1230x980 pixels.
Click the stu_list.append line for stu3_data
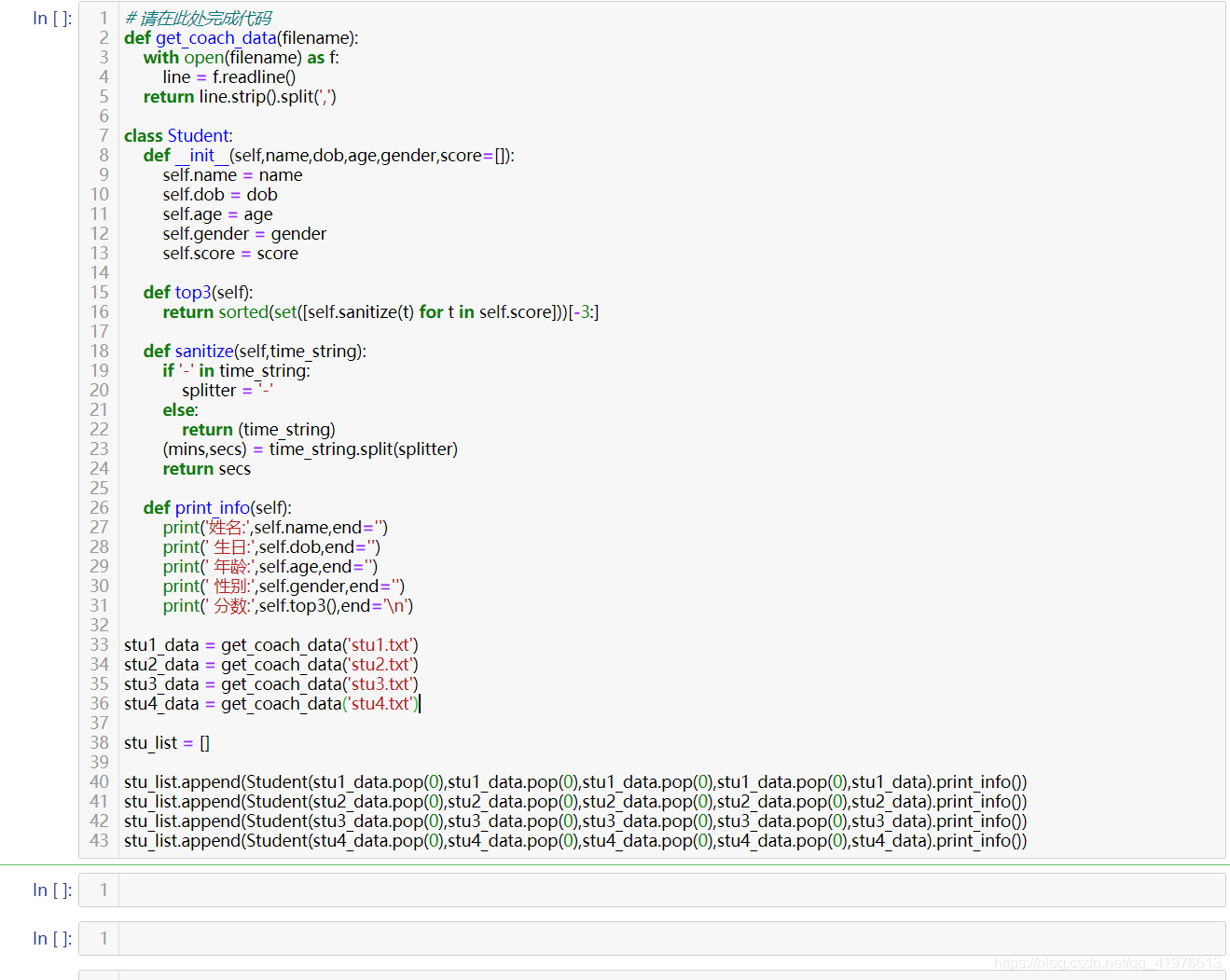(575, 821)
